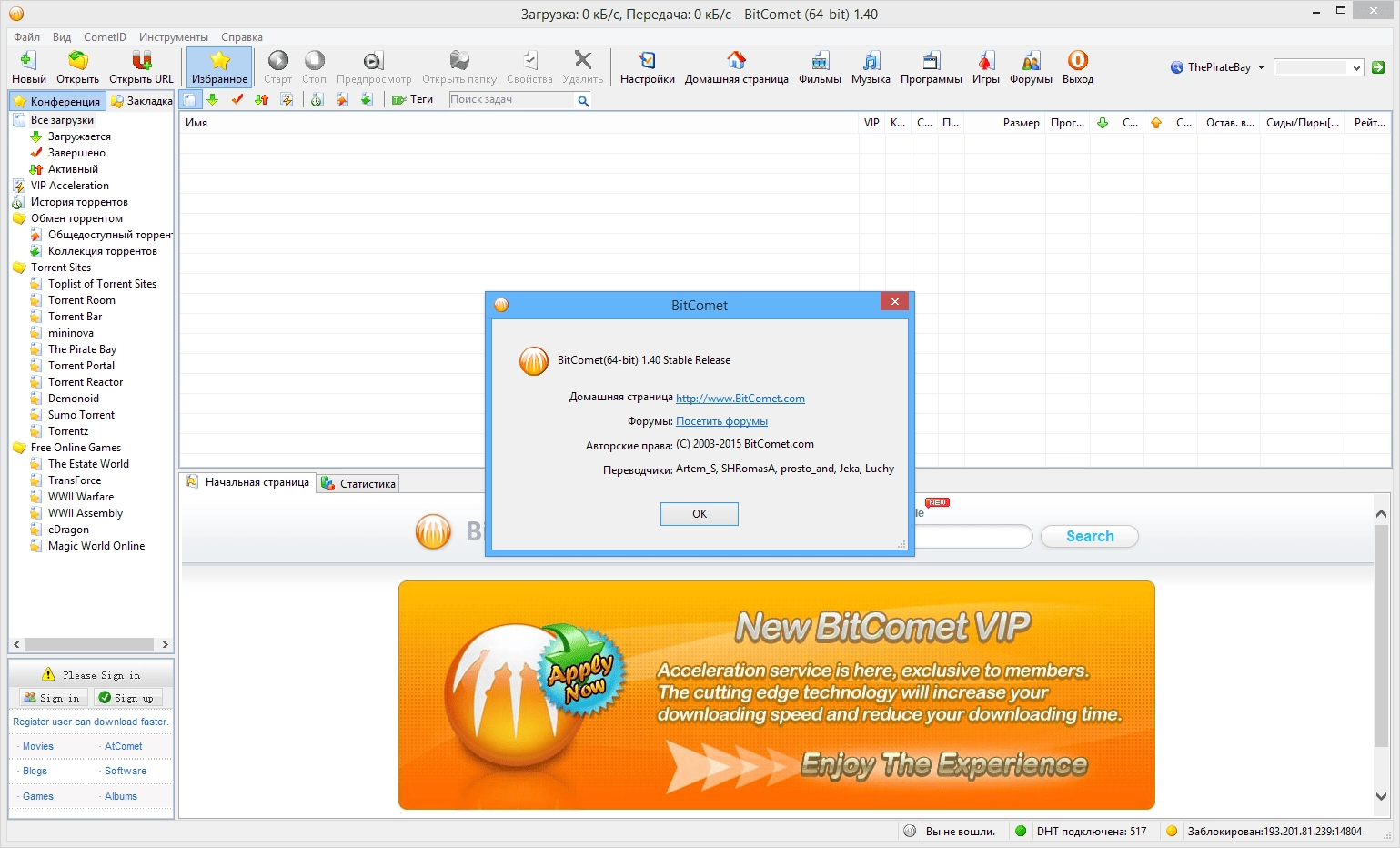Click the torrent history clock icon
This screenshot has height=848, width=1400.
317,99
